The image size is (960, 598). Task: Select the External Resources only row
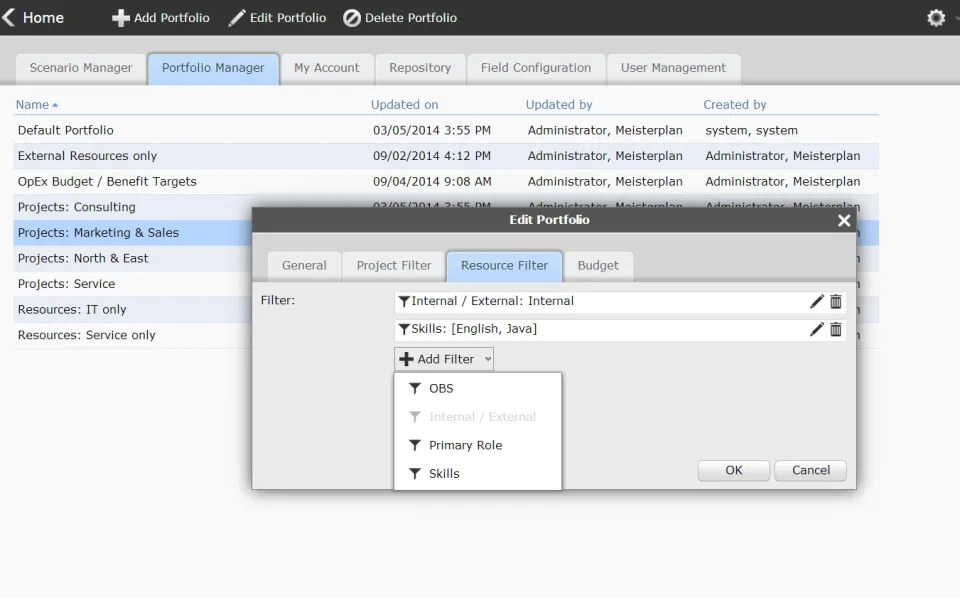(446, 156)
